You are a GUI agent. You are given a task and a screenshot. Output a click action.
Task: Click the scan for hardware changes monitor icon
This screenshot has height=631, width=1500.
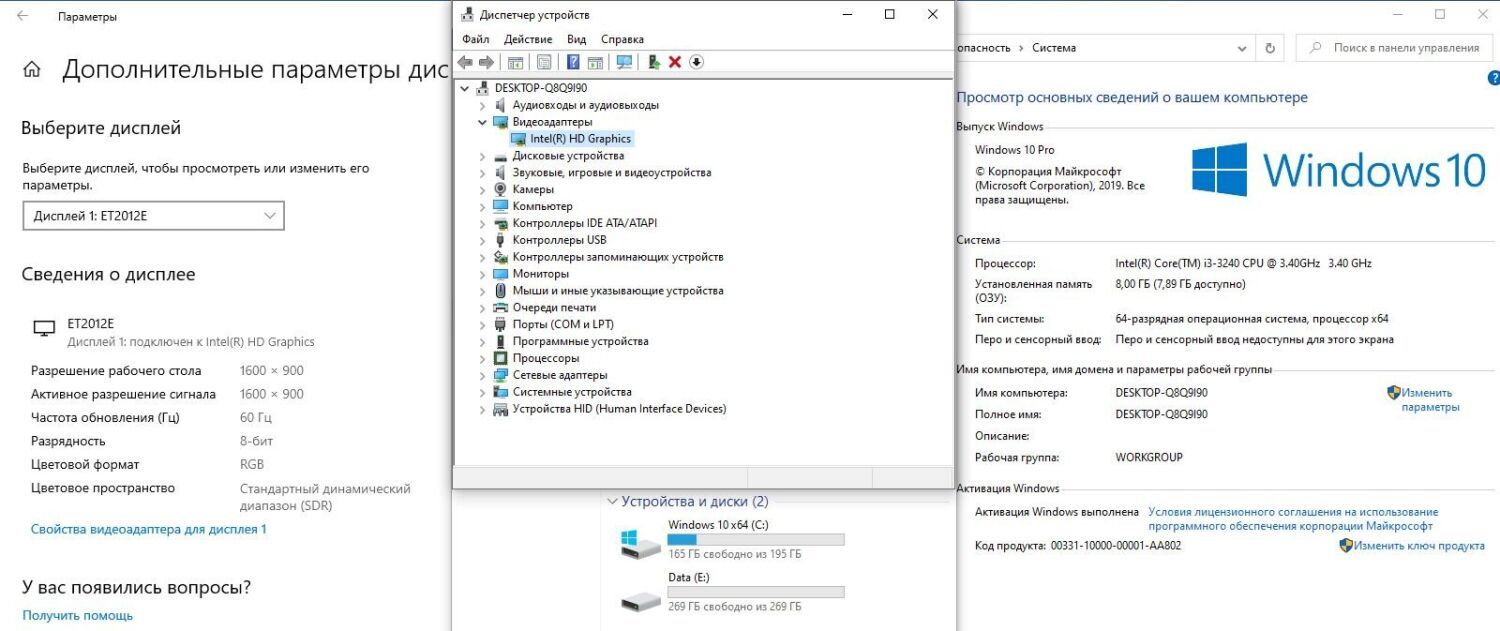coord(624,62)
